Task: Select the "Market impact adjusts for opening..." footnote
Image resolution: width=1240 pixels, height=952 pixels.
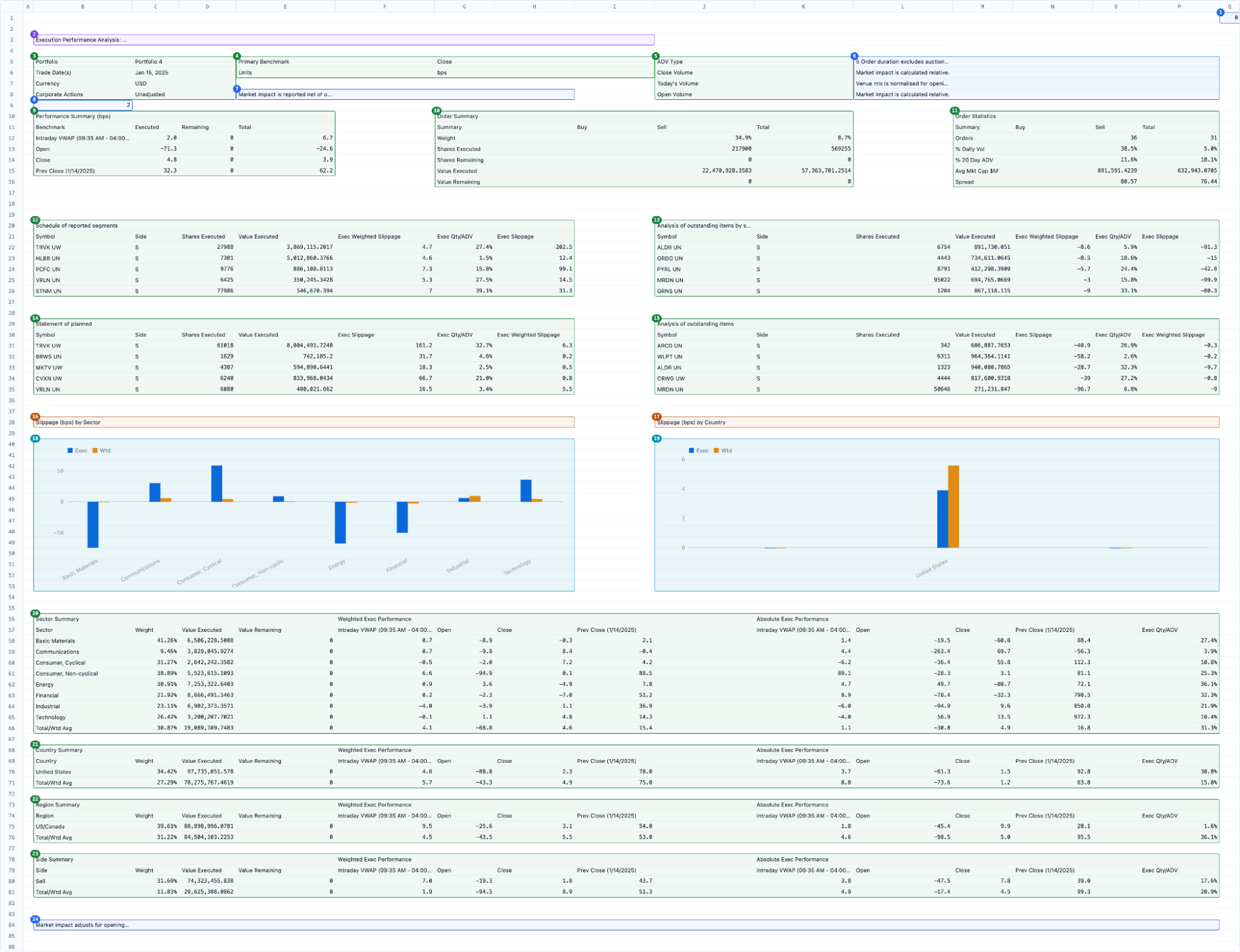Action: click(x=627, y=925)
